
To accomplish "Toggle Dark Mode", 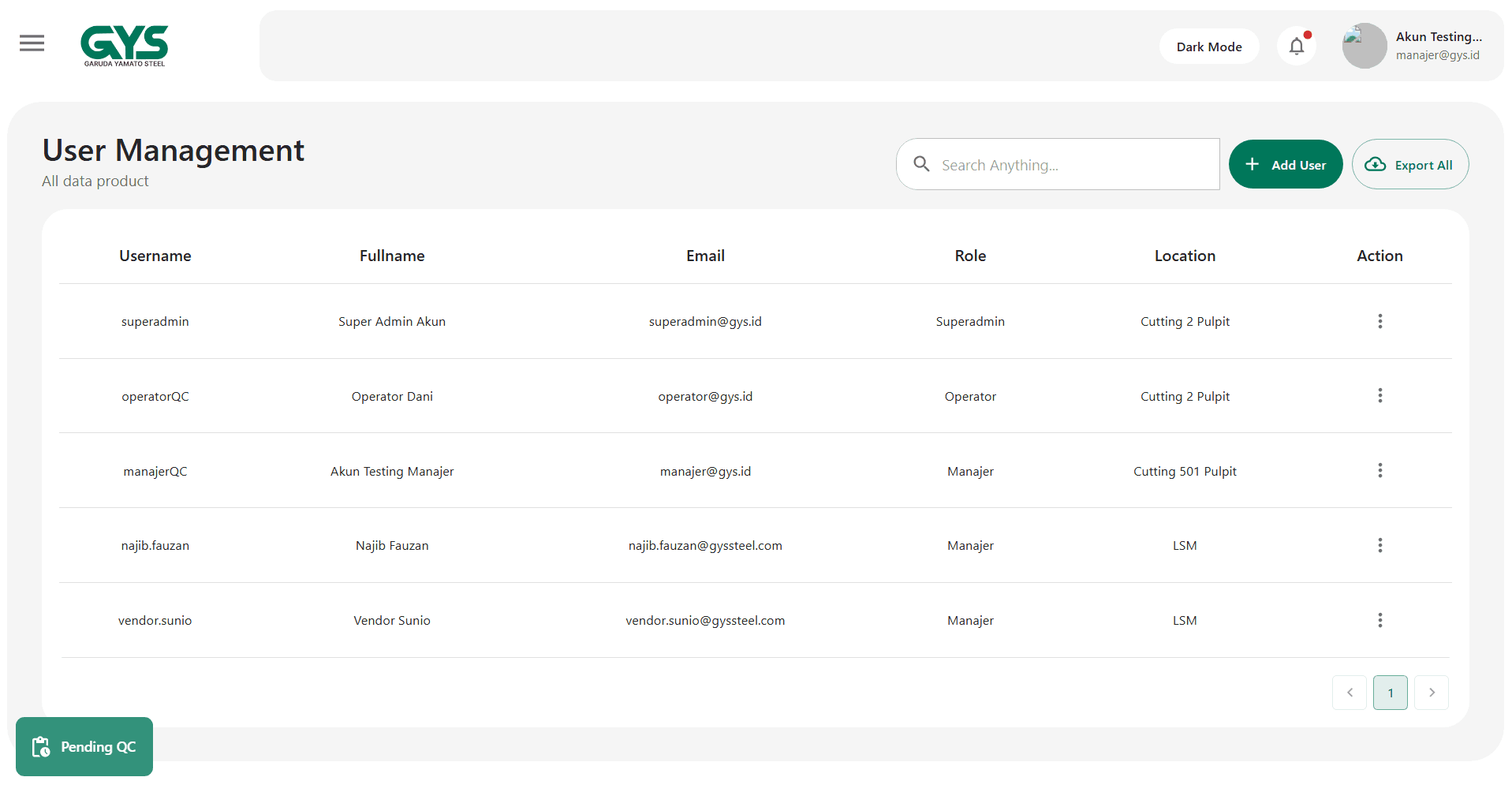I will (x=1208, y=47).
